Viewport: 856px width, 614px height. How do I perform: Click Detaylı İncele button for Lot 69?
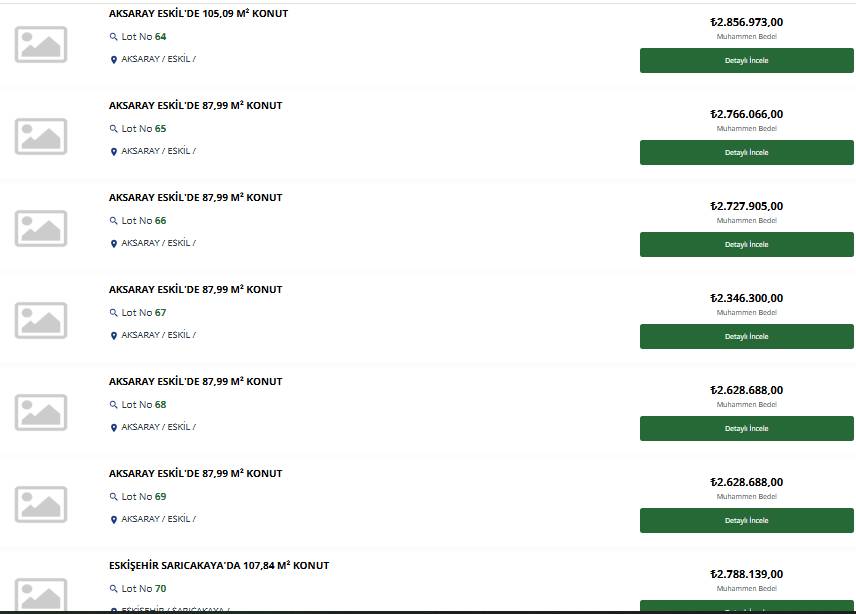(746, 520)
